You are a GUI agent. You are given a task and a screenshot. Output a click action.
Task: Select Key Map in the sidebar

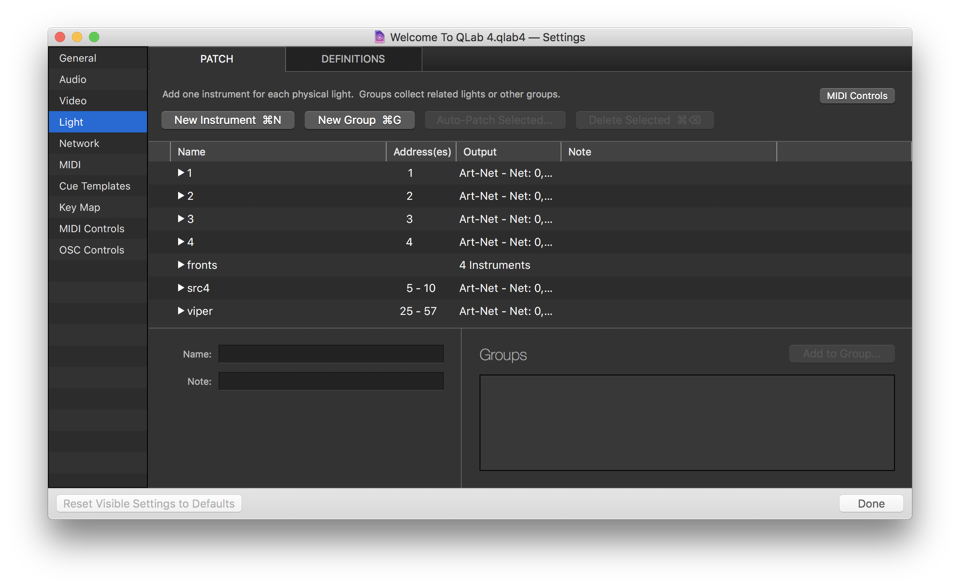point(79,207)
